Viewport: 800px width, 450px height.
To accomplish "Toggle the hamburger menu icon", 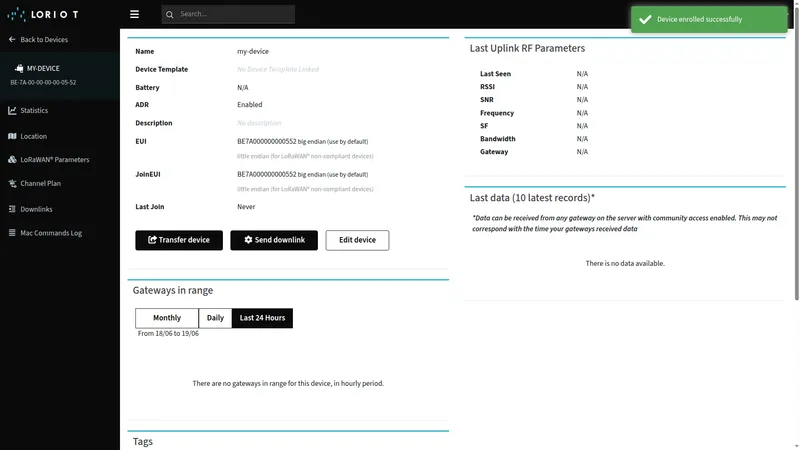I will click(x=134, y=14).
